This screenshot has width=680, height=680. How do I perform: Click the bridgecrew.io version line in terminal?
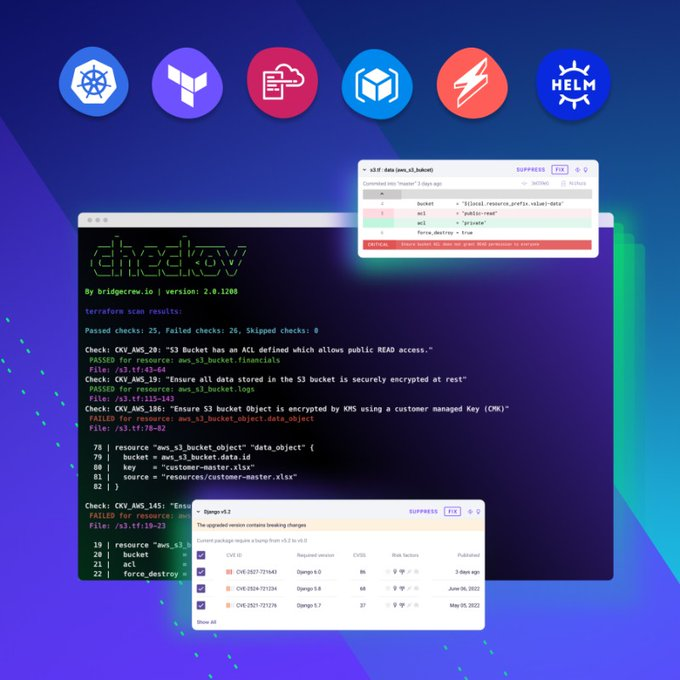pyautogui.click(x=161, y=291)
